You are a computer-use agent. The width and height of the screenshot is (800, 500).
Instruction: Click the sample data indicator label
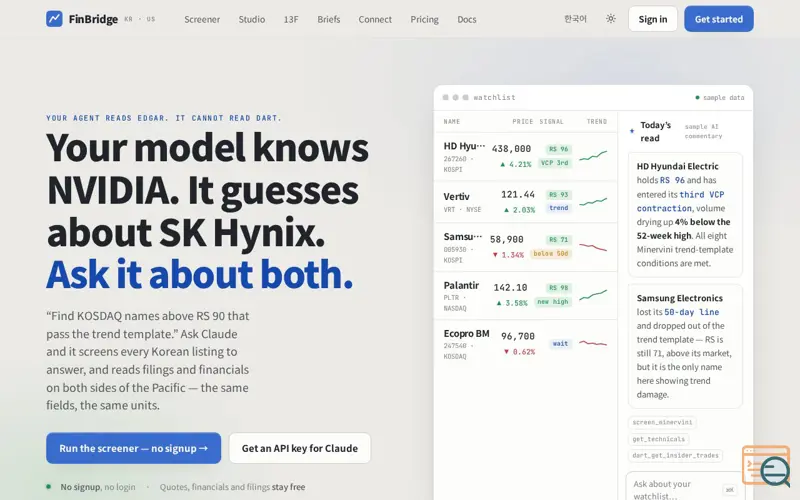coord(720,97)
